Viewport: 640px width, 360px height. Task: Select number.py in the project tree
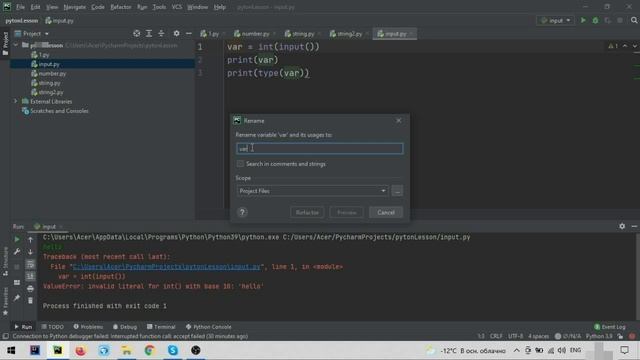click(52, 73)
